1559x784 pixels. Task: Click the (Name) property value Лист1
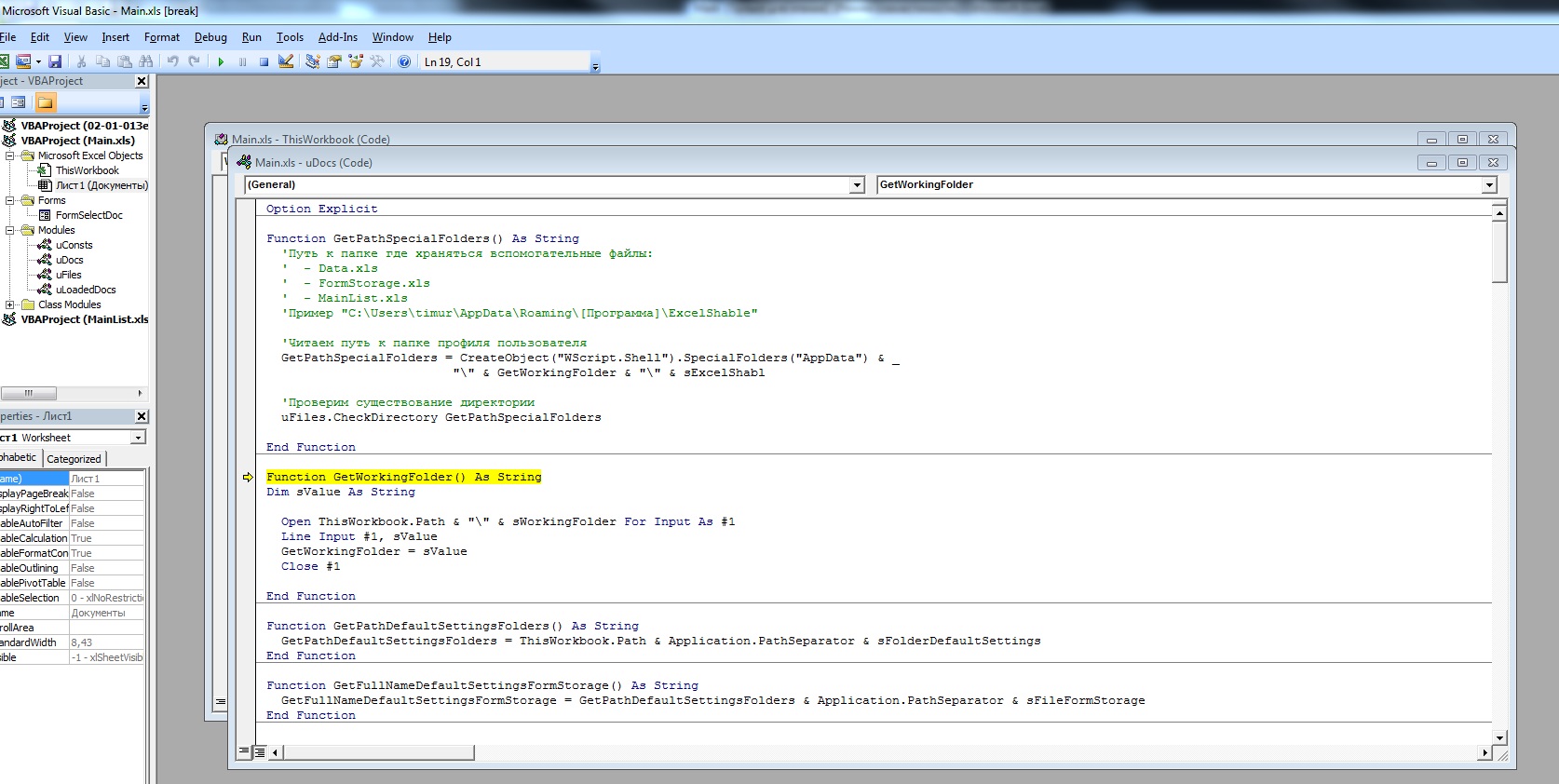pos(106,479)
